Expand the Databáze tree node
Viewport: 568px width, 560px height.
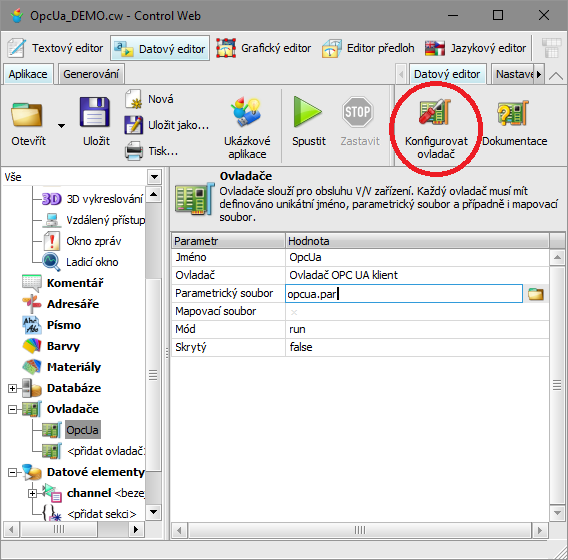click(12, 388)
